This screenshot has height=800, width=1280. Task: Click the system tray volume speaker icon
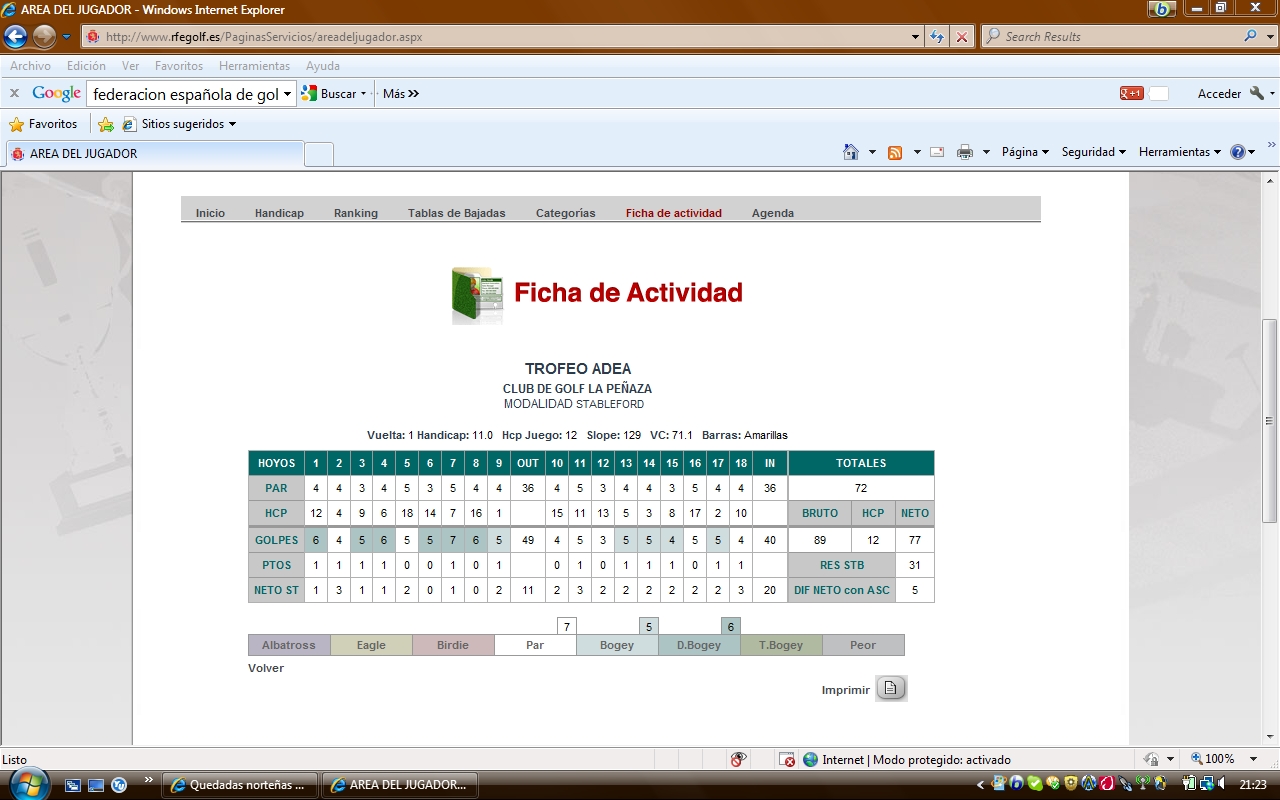tap(1221, 784)
